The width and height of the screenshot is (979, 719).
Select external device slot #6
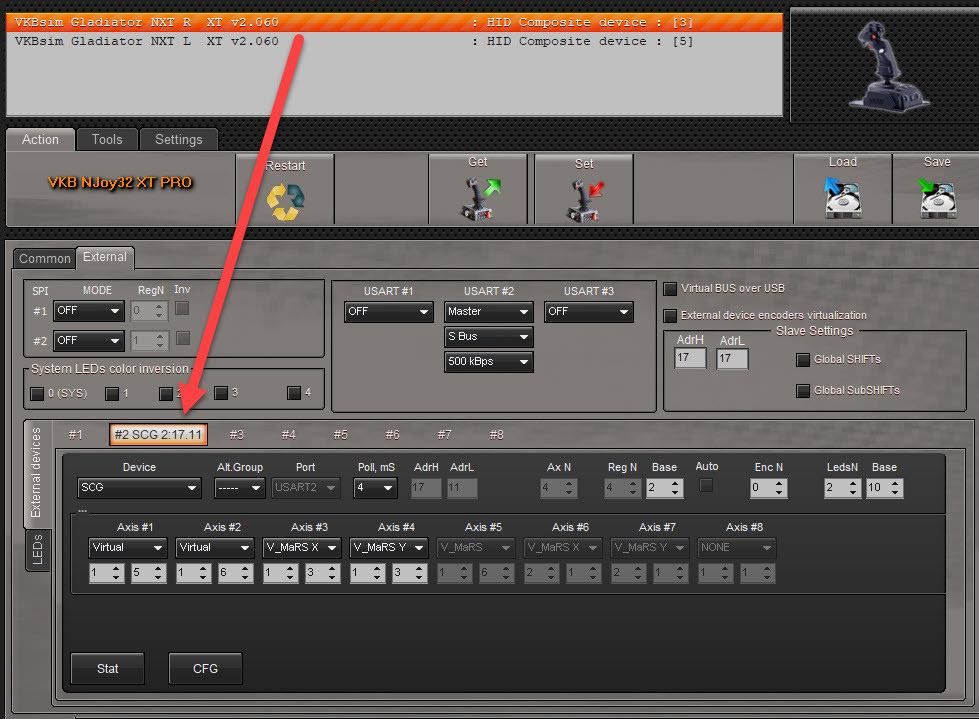pos(392,434)
